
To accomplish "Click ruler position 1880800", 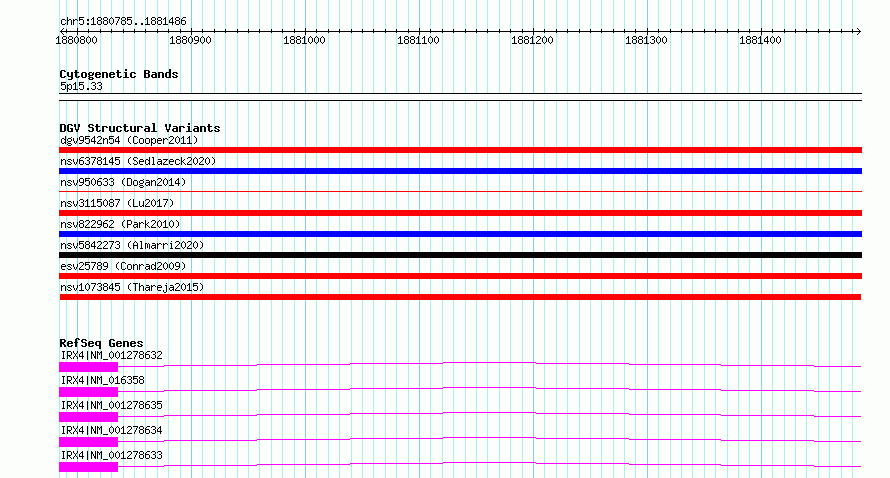I will point(76,40).
